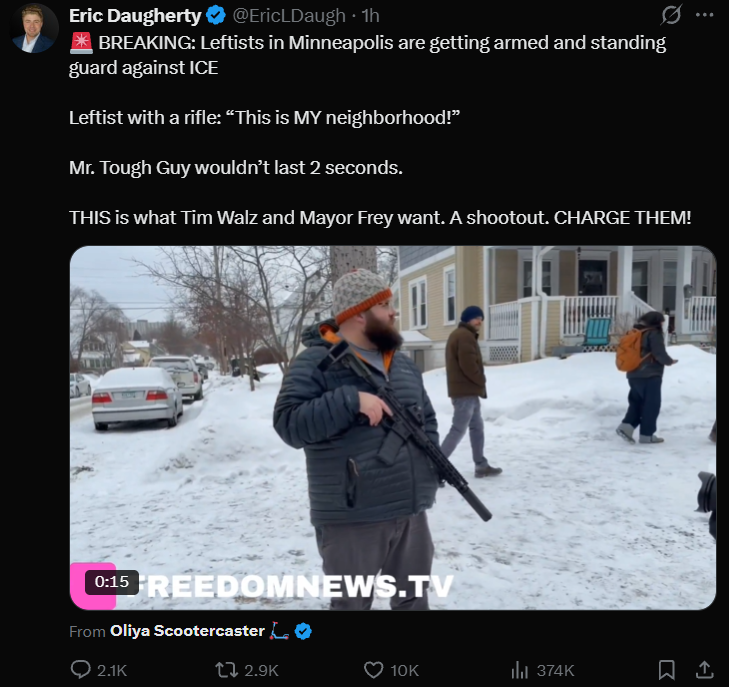Like the post with the heart icon
This screenshot has width=729, height=687.
pyautogui.click(x=373, y=670)
